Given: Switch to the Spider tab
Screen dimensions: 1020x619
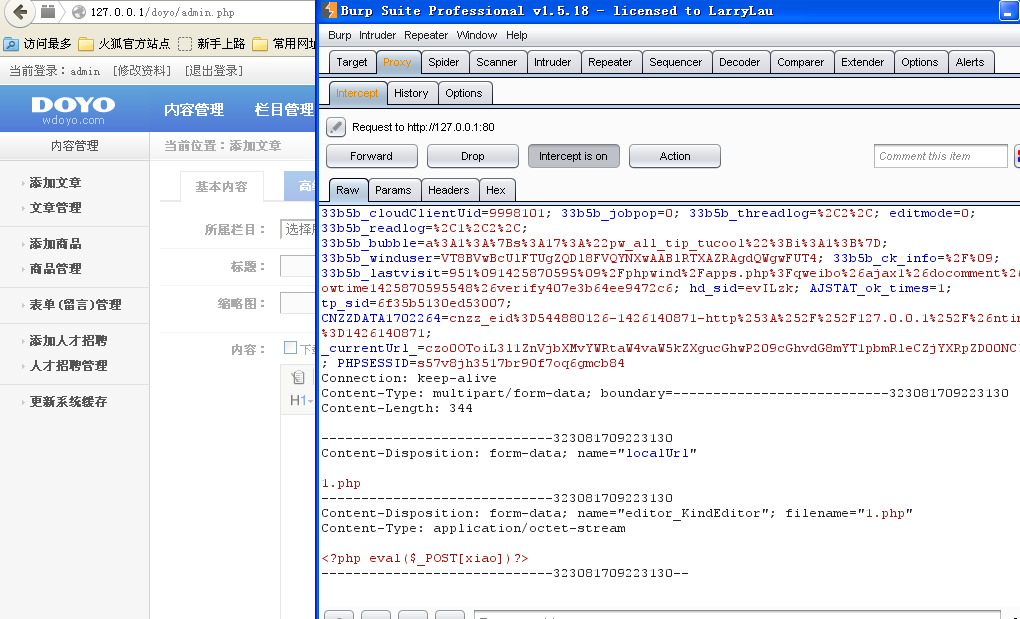Looking at the screenshot, I should (x=444, y=62).
